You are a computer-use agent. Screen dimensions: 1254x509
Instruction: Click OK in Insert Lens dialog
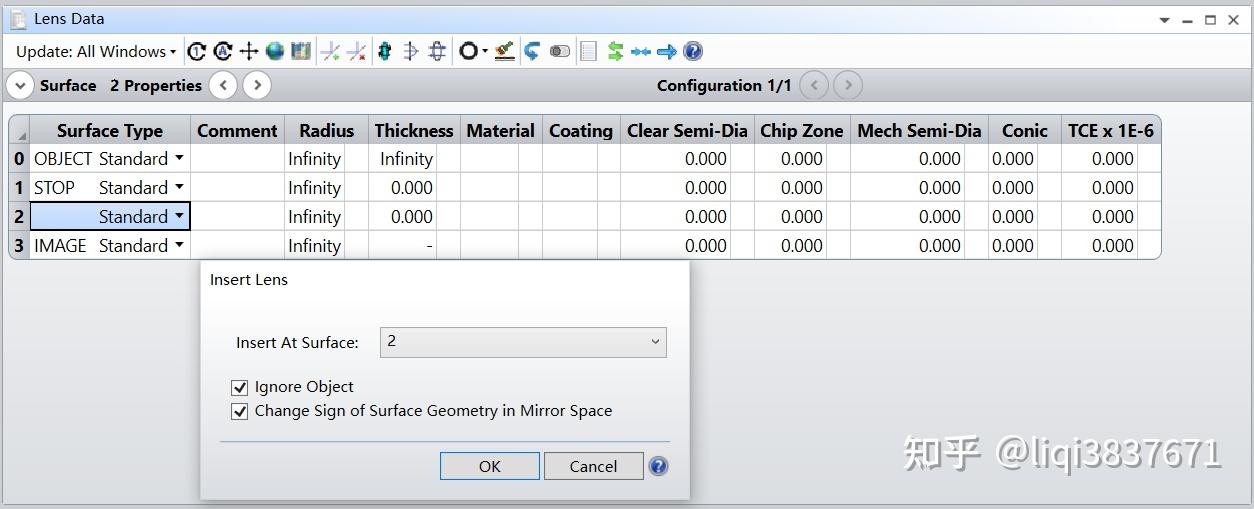pyautogui.click(x=489, y=466)
